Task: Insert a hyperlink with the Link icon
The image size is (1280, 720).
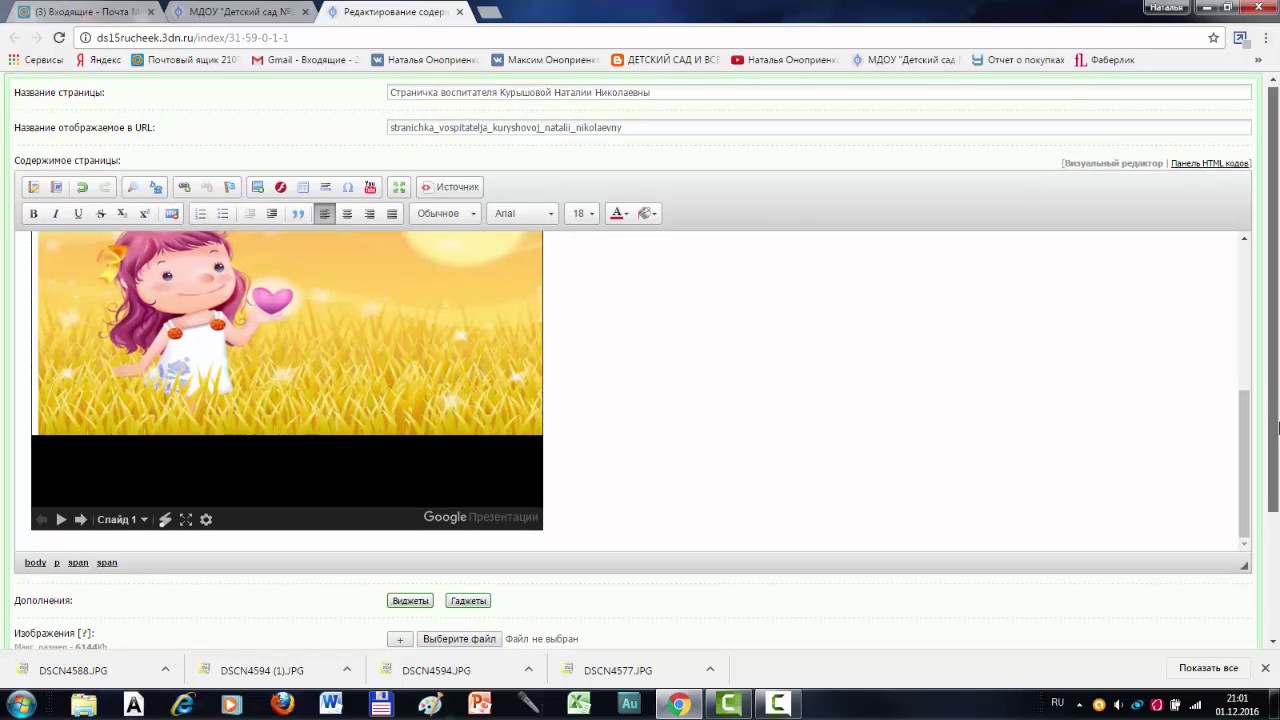Action: click(x=184, y=187)
